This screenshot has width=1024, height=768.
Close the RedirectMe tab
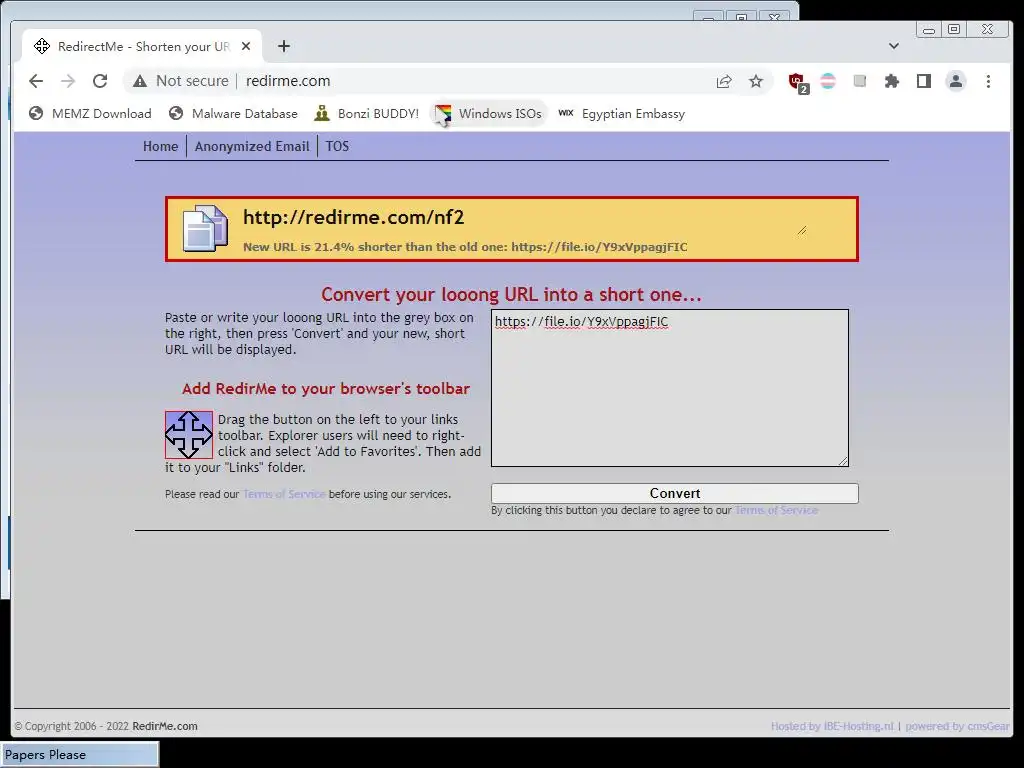pyautogui.click(x=246, y=46)
